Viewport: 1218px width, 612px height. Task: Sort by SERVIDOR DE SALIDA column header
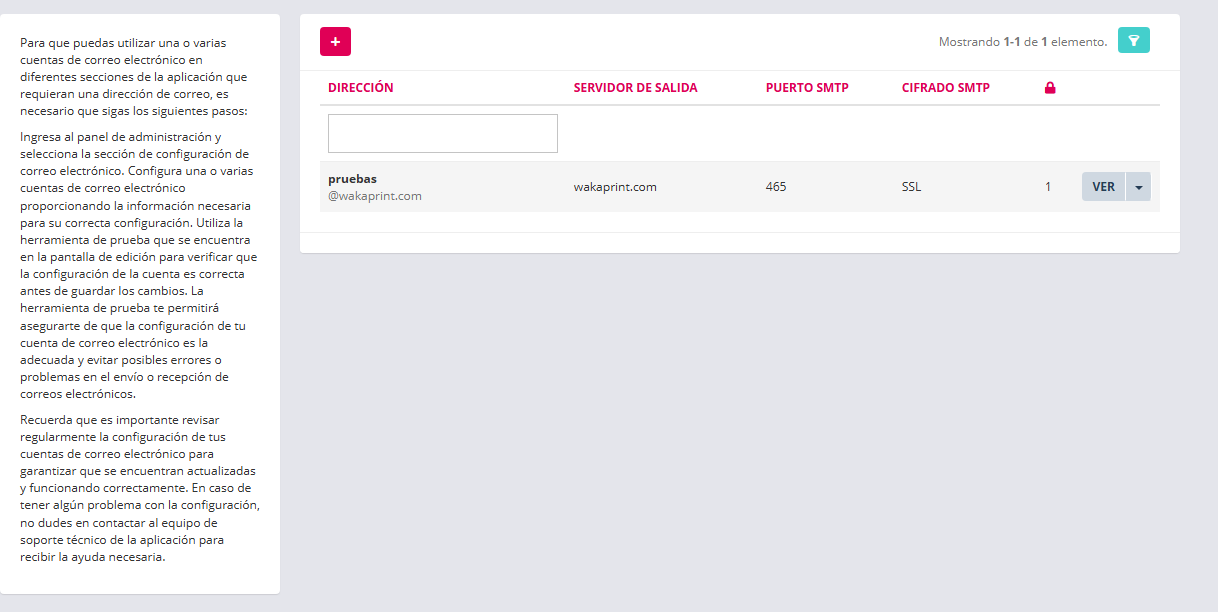click(635, 88)
